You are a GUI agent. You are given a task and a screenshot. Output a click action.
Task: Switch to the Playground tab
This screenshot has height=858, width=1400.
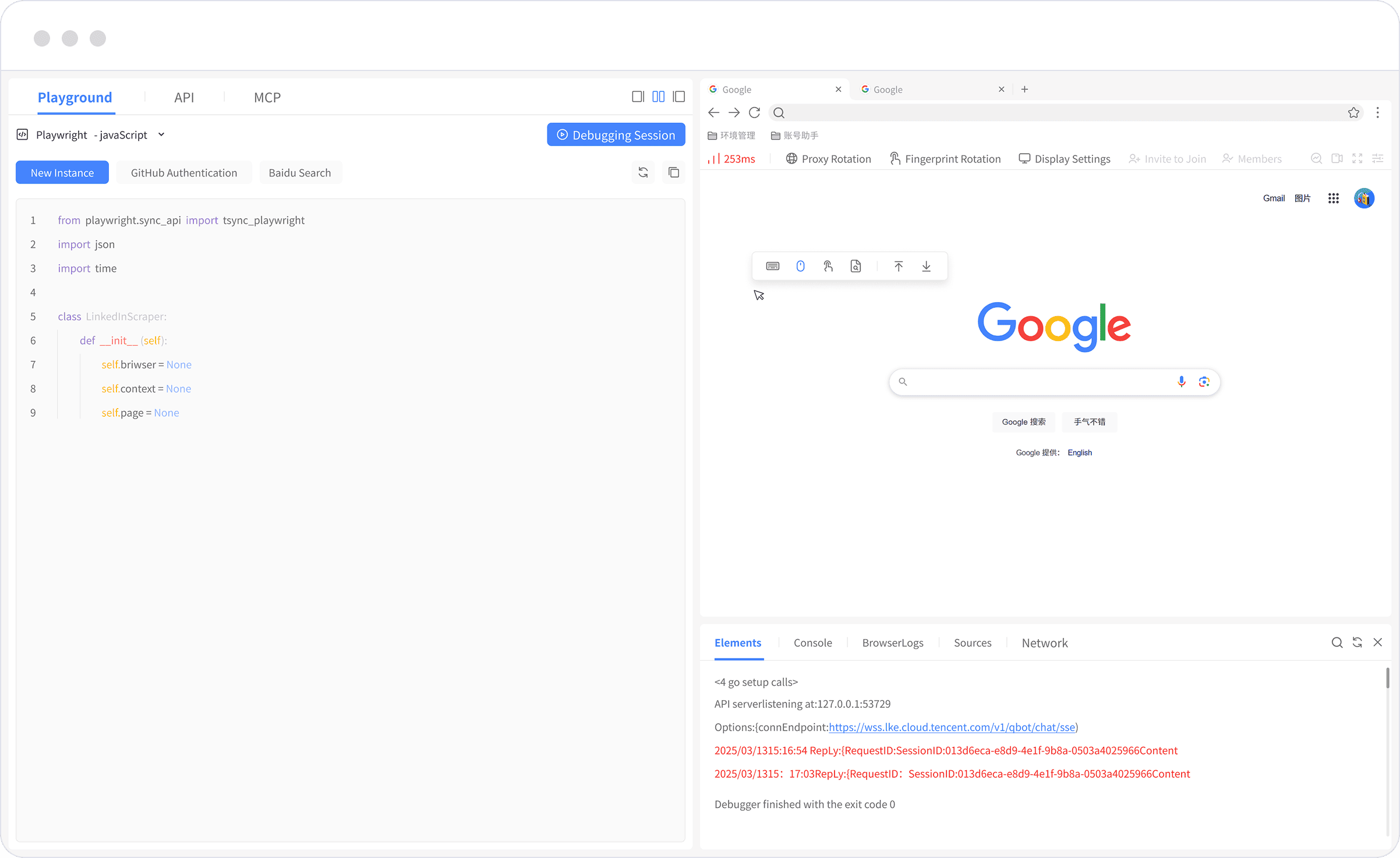coord(75,97)
